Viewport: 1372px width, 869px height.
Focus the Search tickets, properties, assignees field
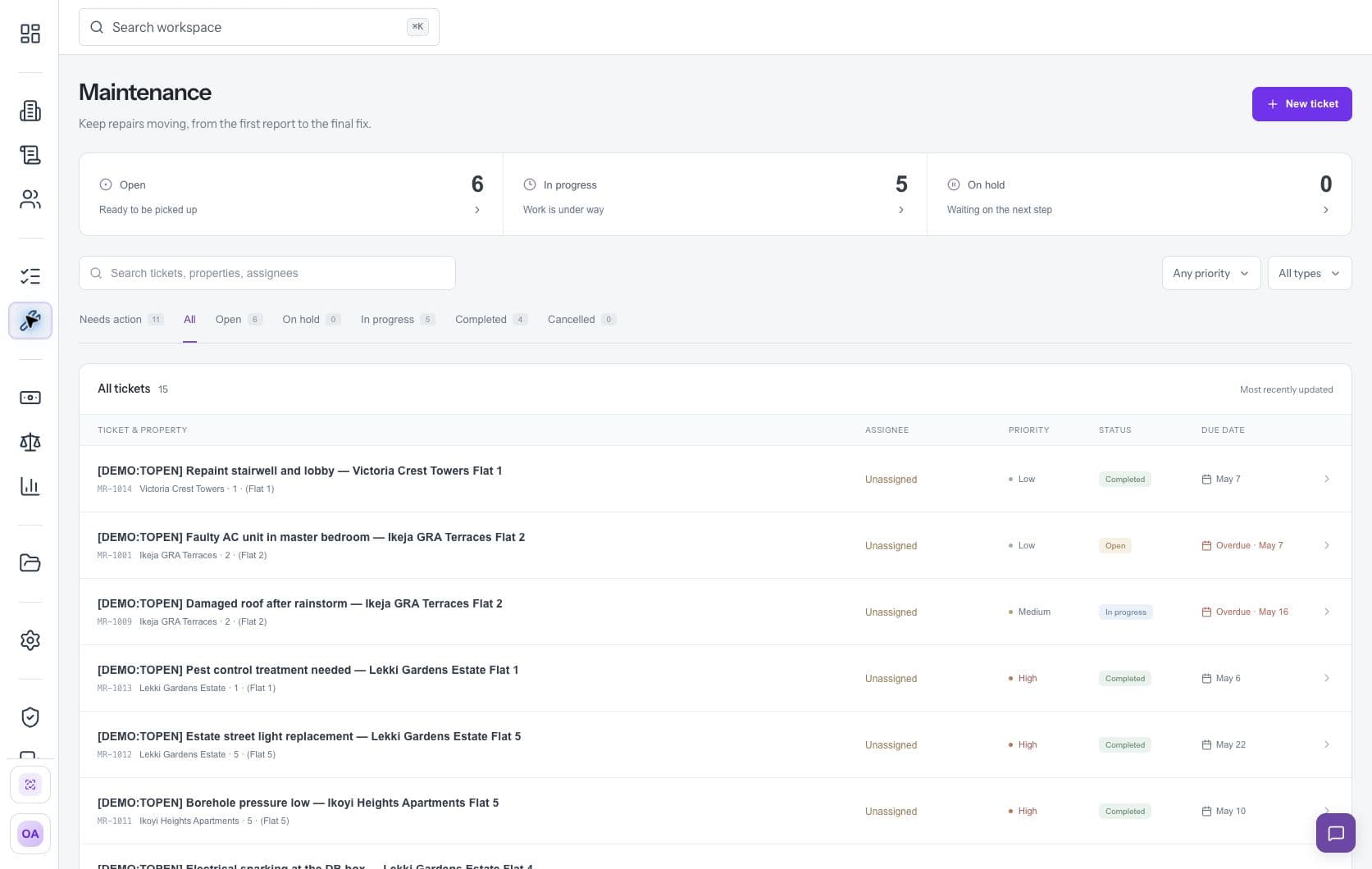(x=267, y=273)
